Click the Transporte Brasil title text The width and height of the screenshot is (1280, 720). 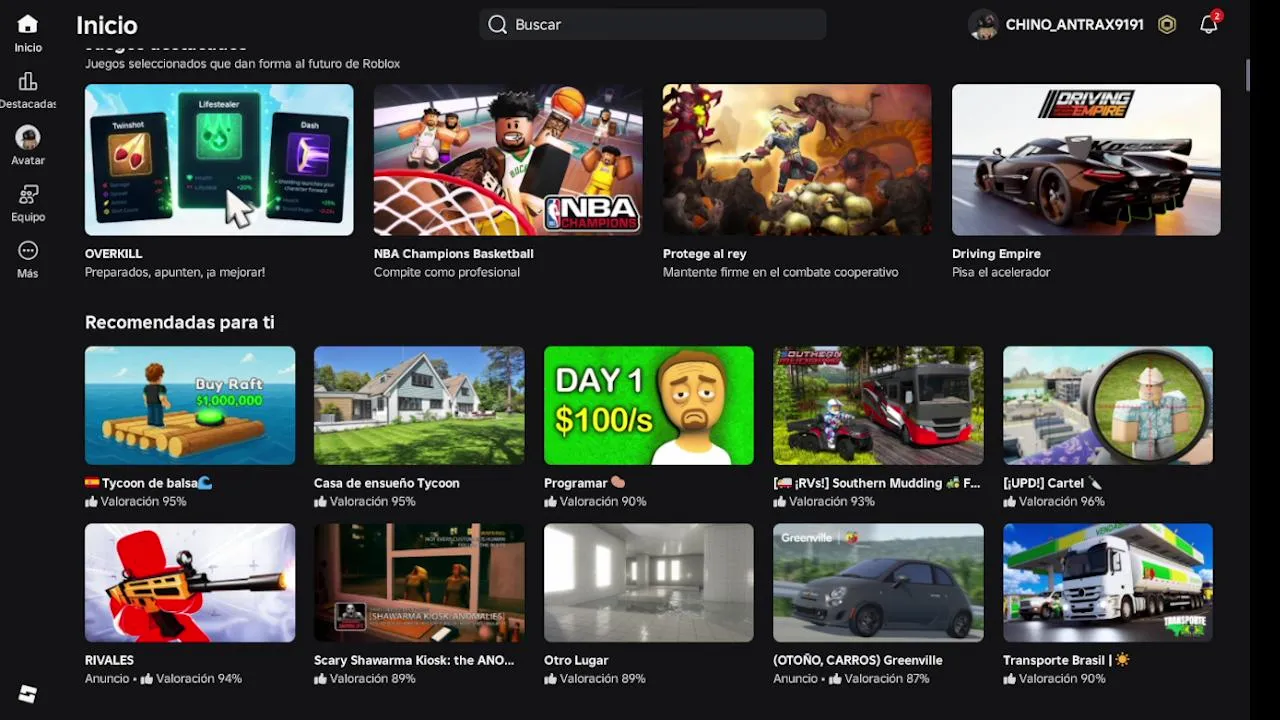click(1066, 660)
